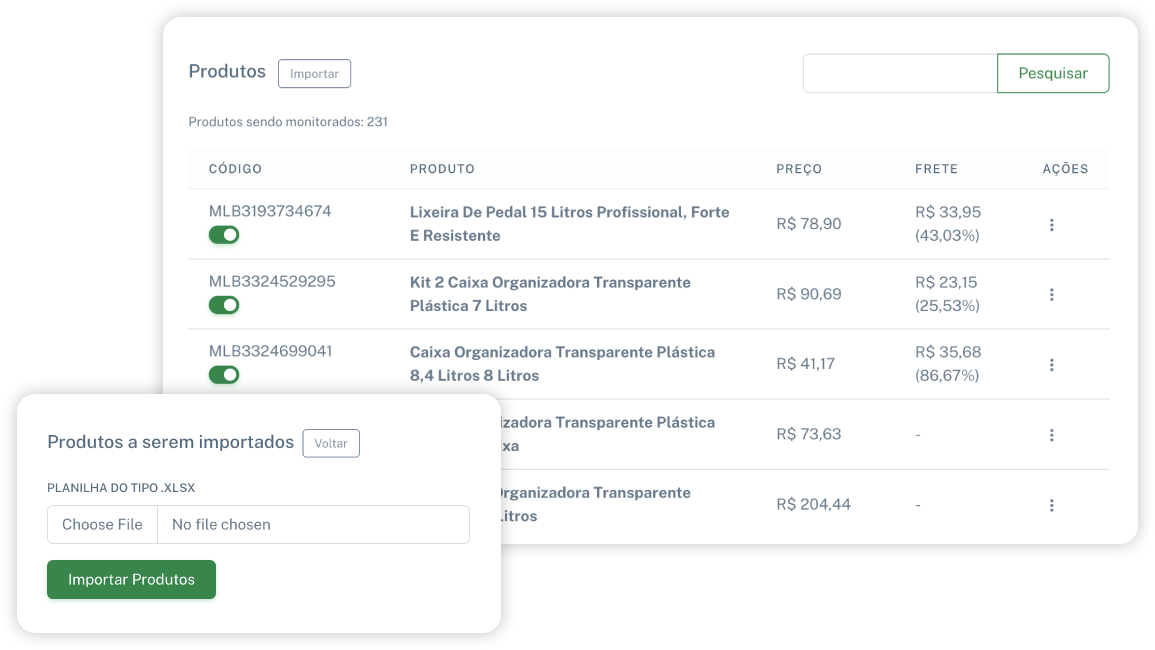Toggle monitoring for MLB3193734674
This screenshot has height=650, width=1155.
tap(224, 235)
